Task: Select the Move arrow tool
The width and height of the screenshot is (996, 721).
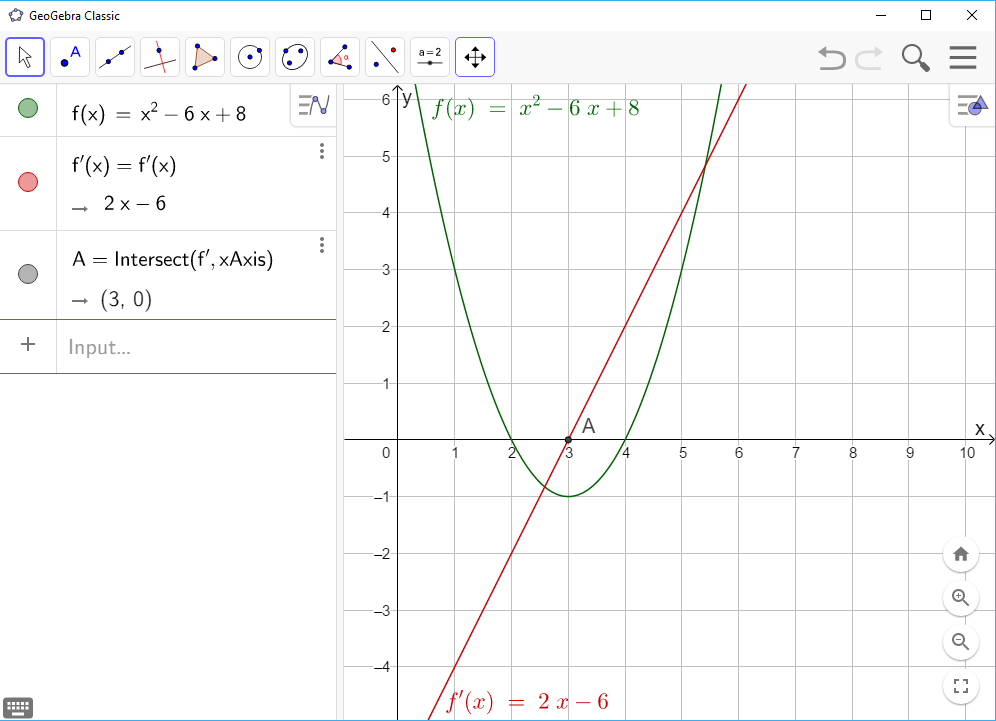Action: point(25,57)
